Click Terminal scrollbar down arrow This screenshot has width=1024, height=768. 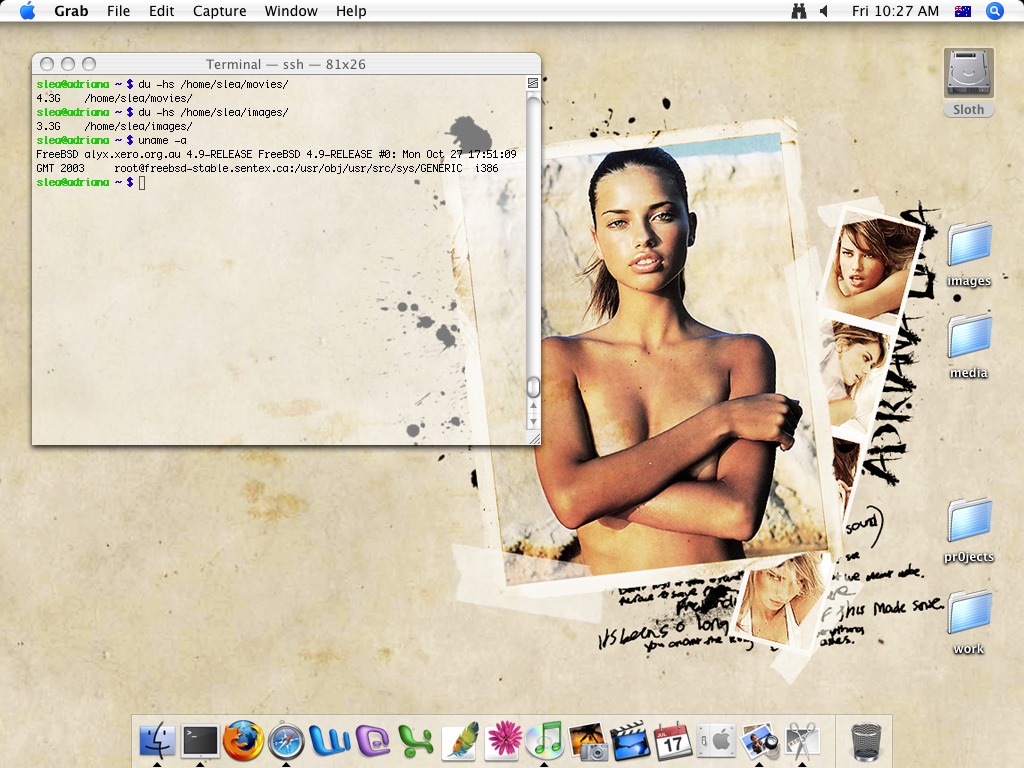533,420
